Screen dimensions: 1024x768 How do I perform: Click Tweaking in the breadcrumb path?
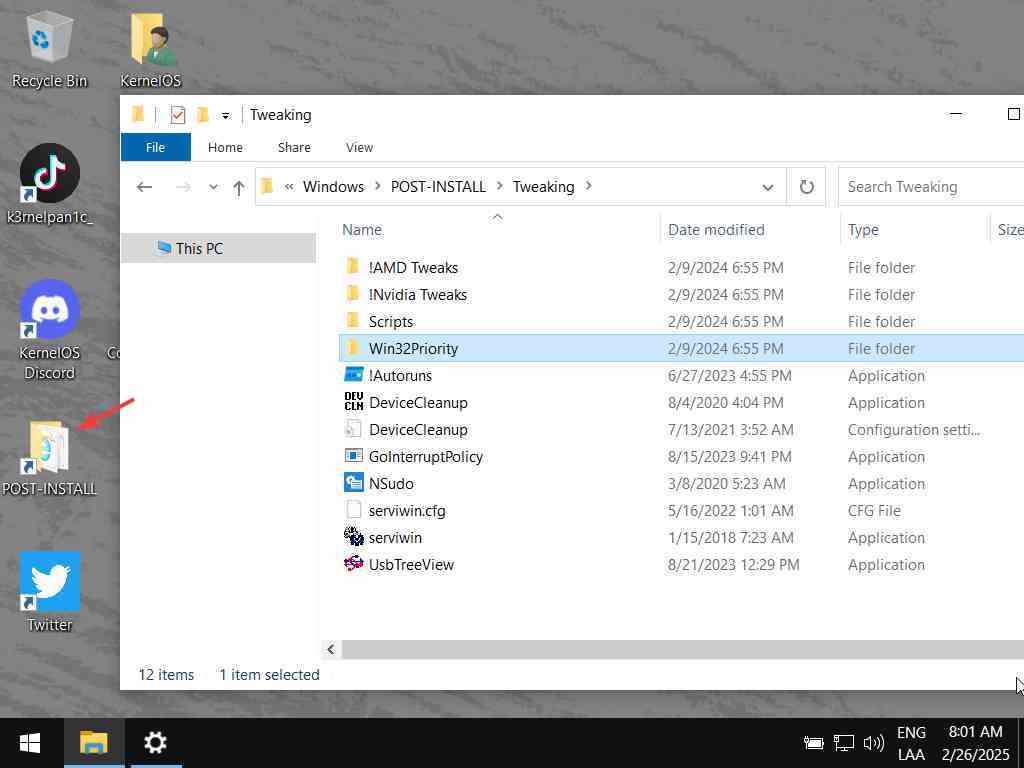click(543, 187)
